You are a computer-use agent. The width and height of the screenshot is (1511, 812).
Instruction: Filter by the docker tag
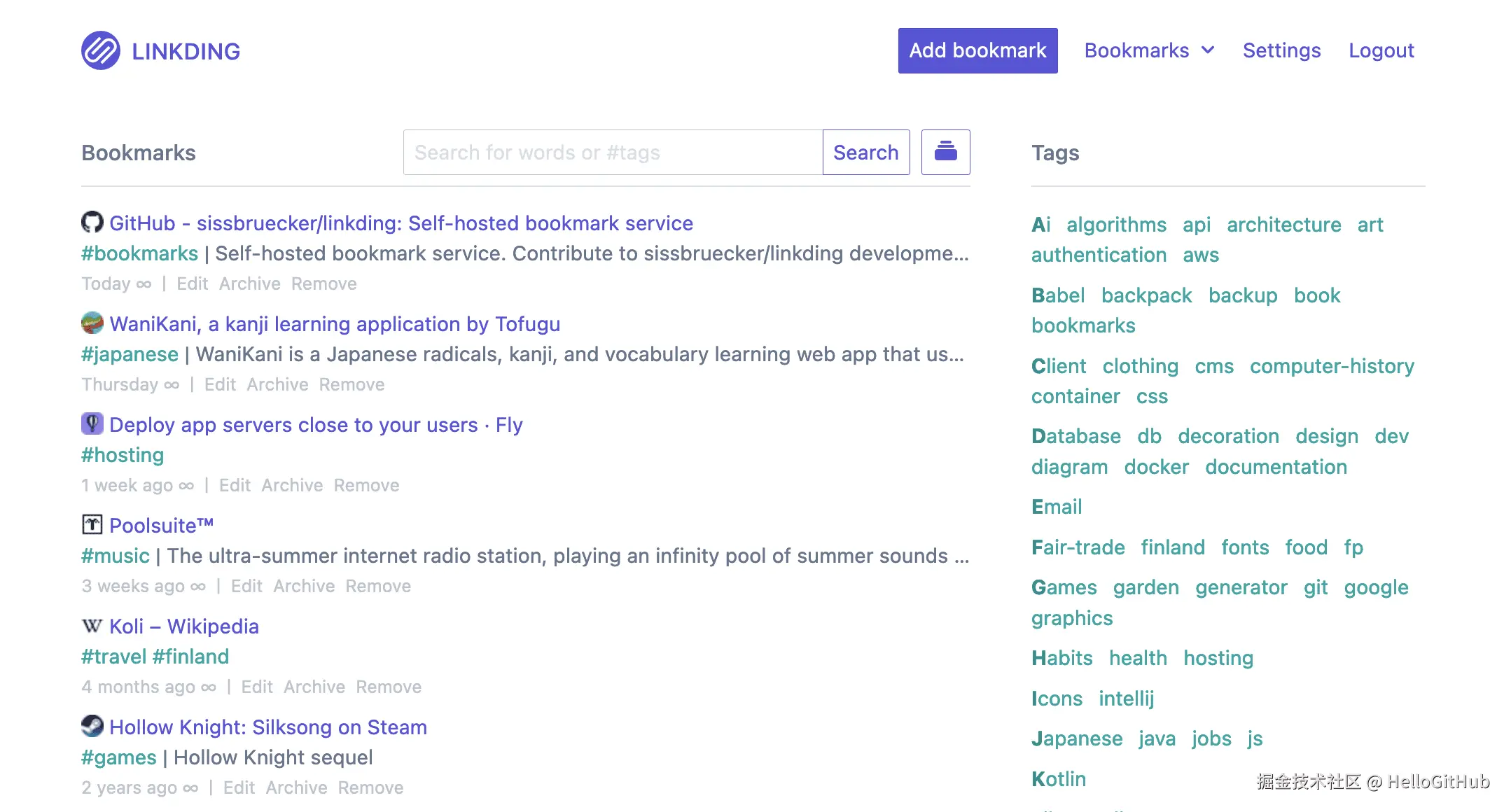pyautogui.click(x=1156, y=467)
